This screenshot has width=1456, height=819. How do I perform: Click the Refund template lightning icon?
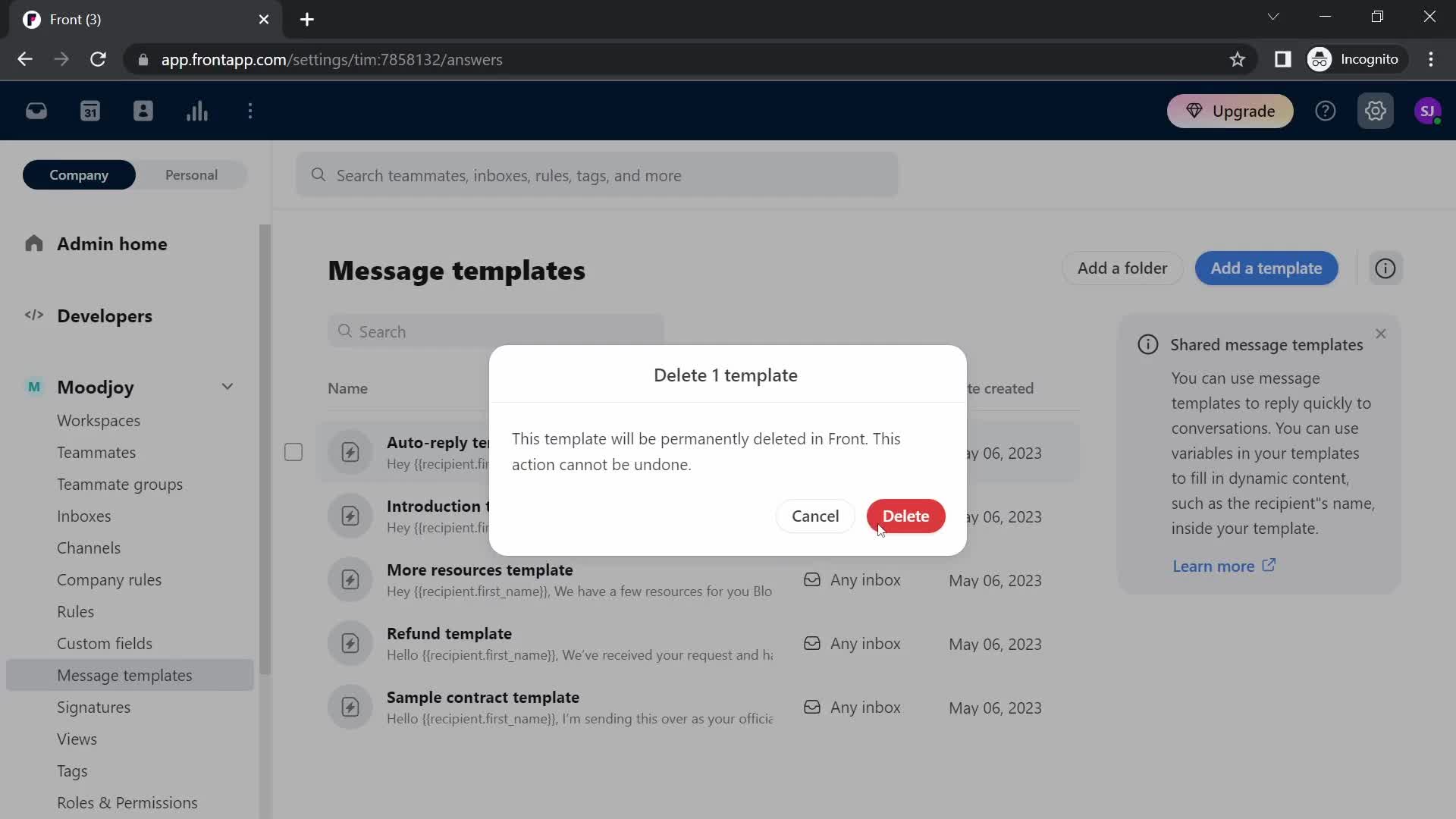(x=350, y=644)
